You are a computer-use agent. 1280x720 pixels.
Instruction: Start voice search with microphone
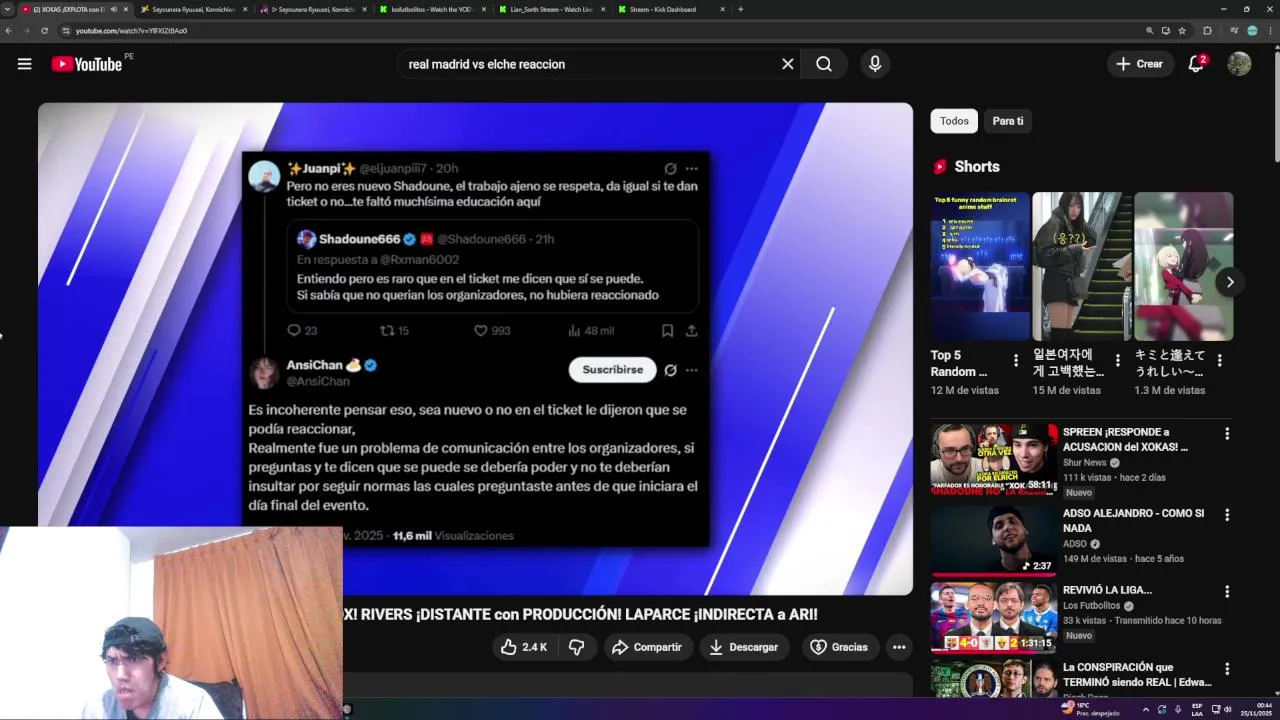(x=875, y=64)
